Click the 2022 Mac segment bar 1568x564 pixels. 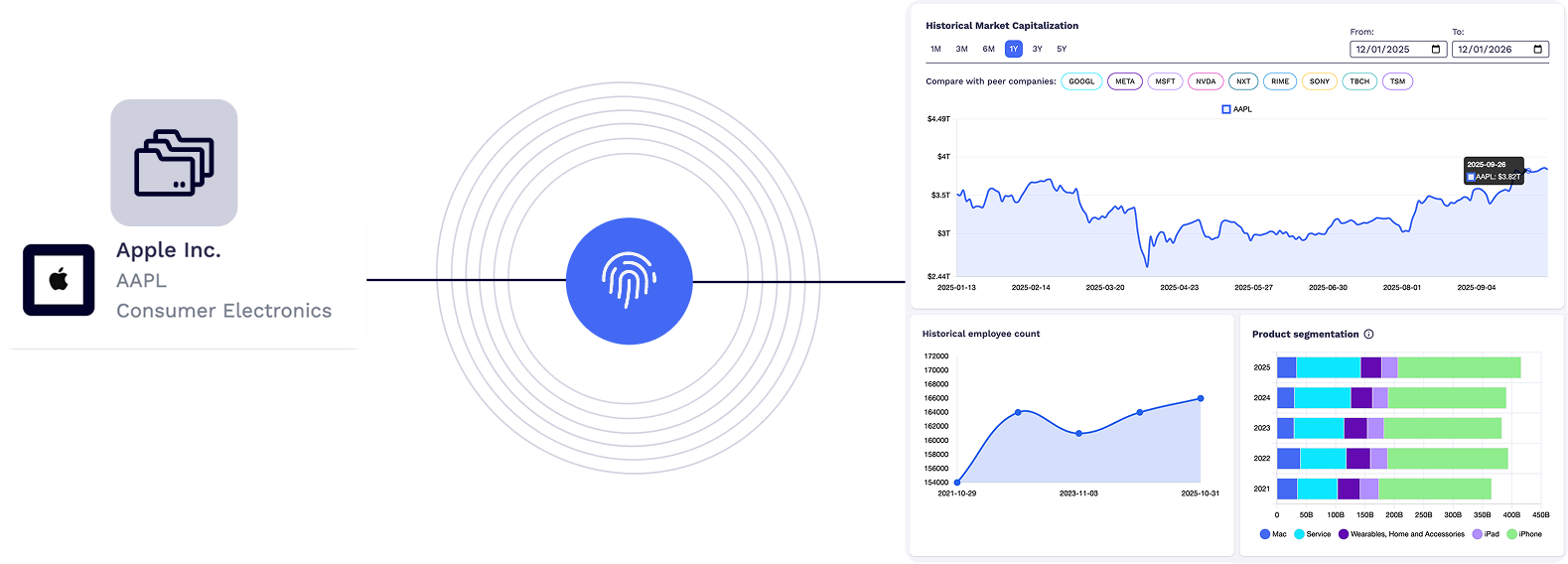pyautogui.click(x=1288, y=459)
